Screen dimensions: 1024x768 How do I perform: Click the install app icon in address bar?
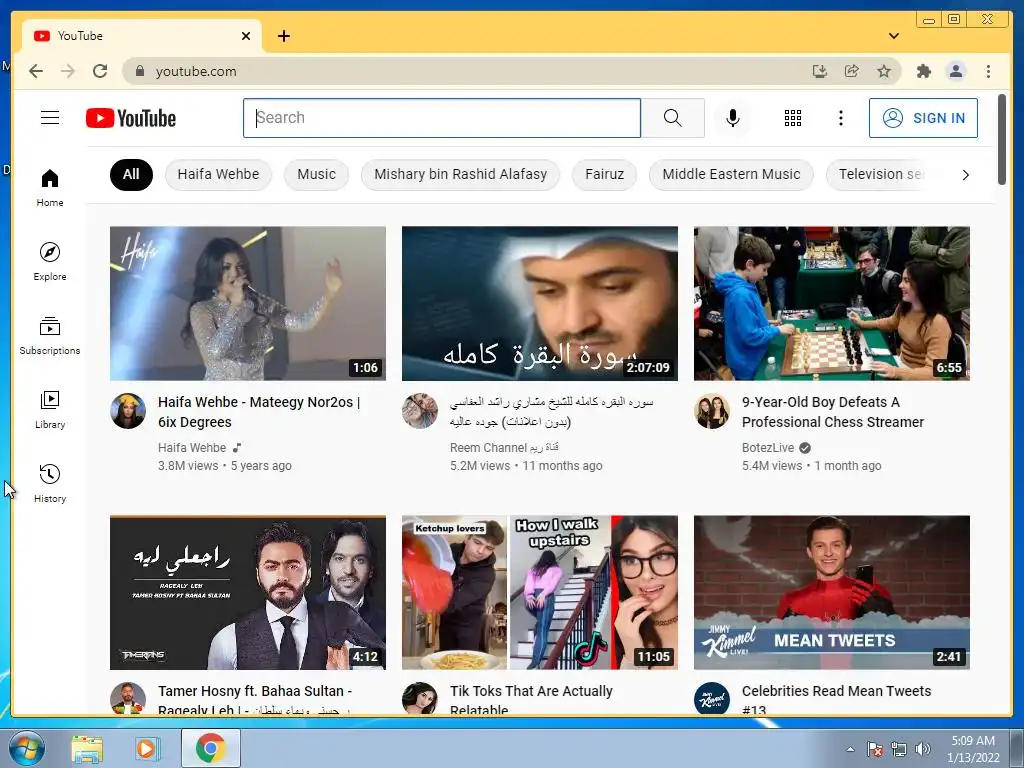tap(820, 71)
